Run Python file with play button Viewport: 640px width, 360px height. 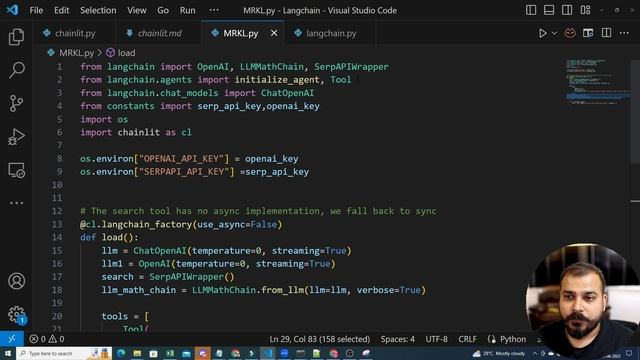pyautogui.click(x=542, y=33)
